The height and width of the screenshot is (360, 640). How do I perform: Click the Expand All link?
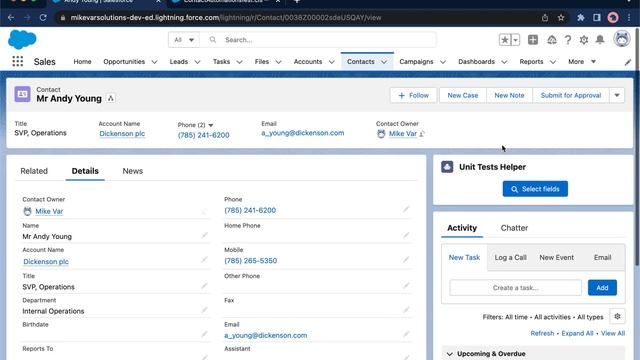click(x=577, y=333)
